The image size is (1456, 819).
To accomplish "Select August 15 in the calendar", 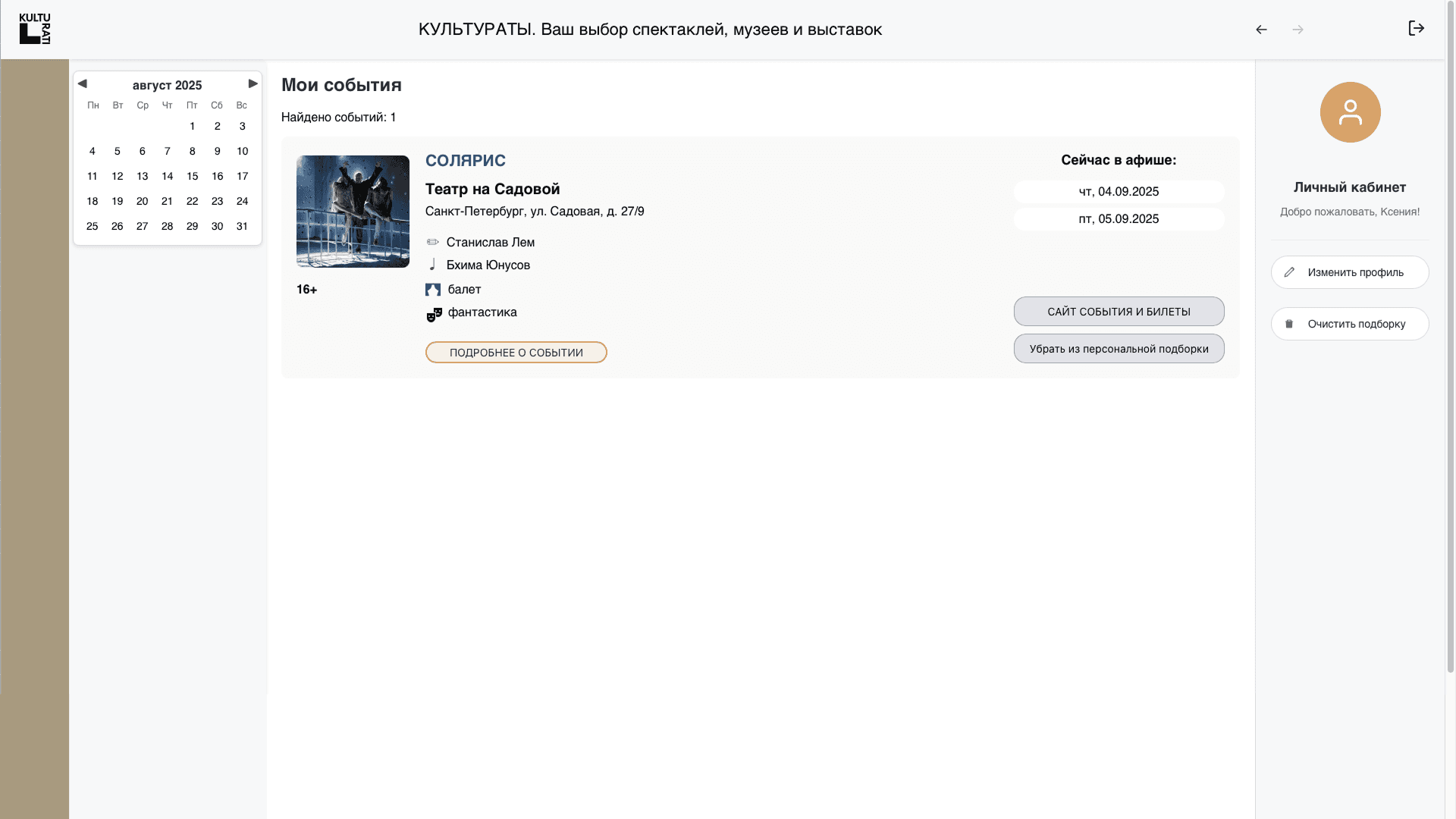I will click(193, 176).
